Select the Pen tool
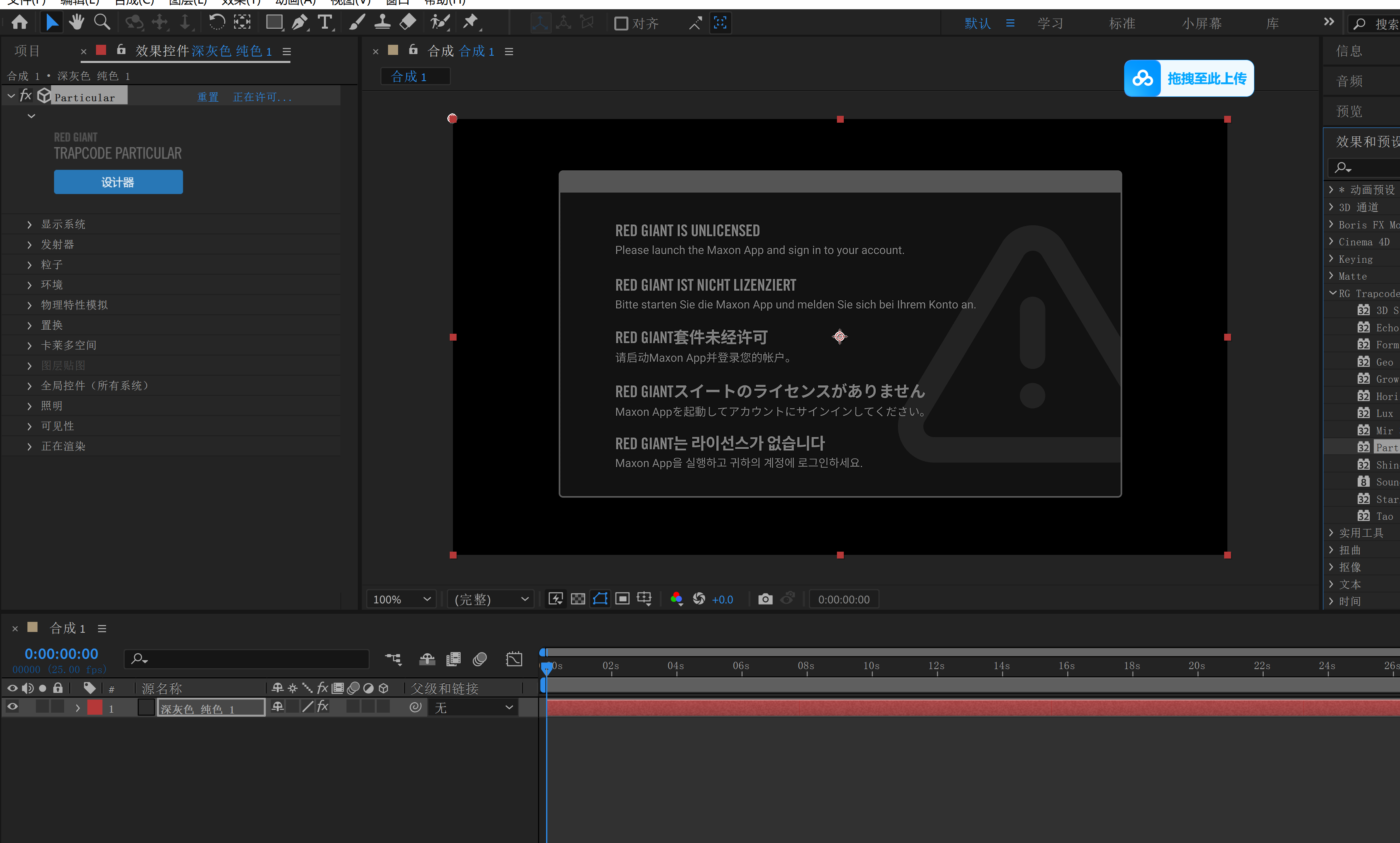This screenshot has height=843, width=1400. click(x=300, y=21)
